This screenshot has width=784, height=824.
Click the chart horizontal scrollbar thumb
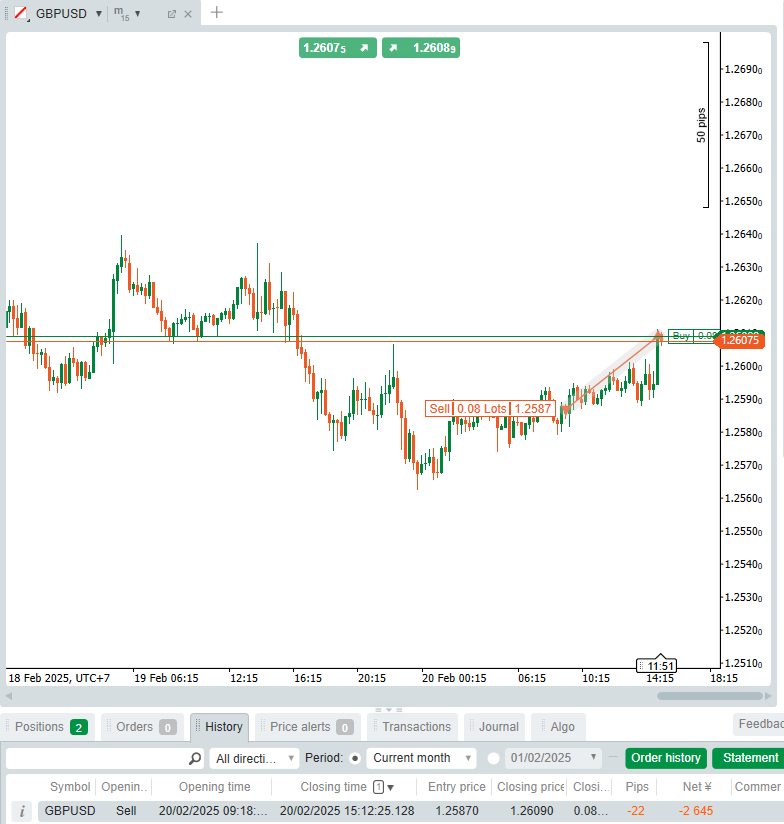(x=710, y=696)
